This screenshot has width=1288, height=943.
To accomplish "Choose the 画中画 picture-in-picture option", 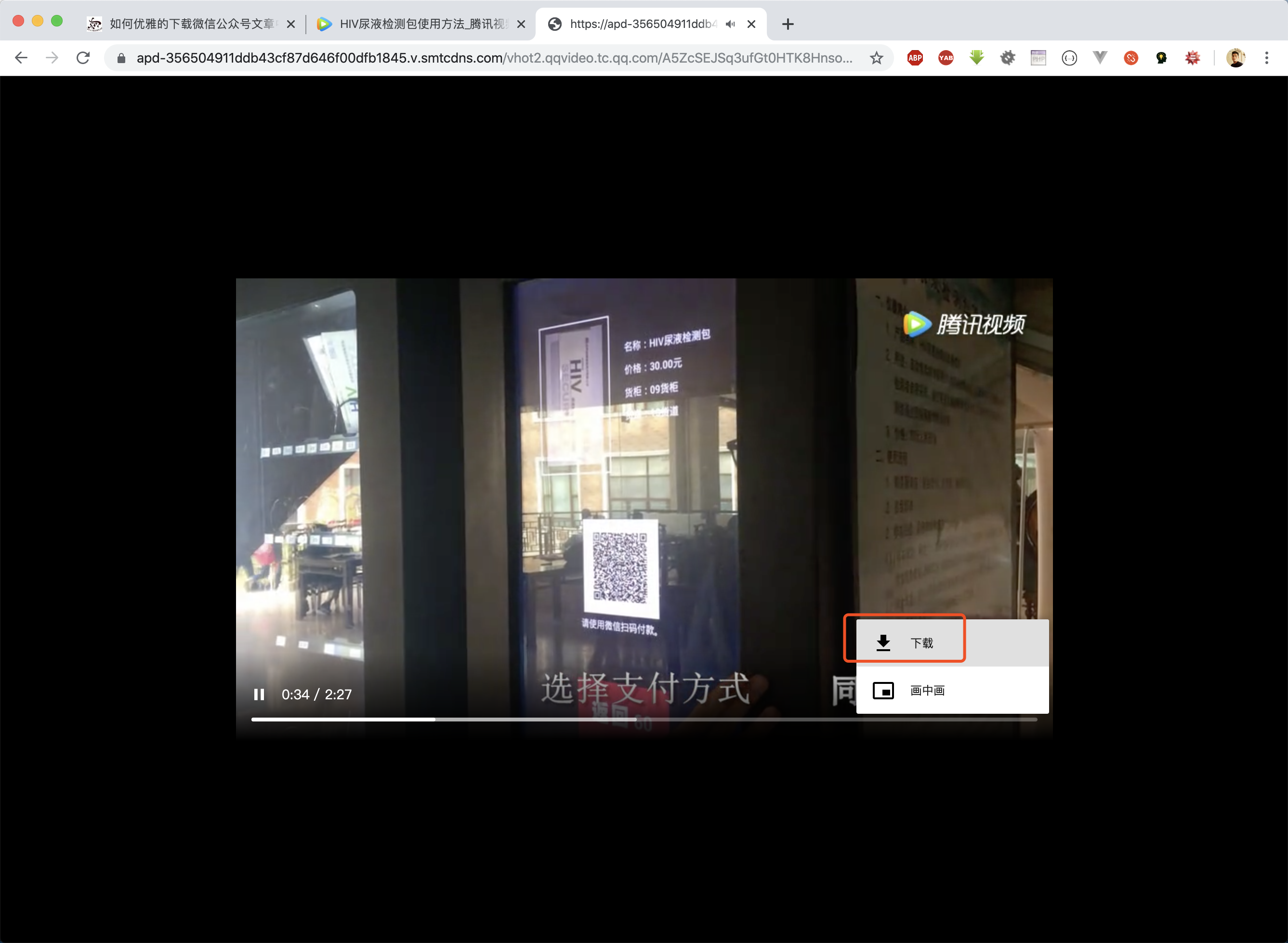I will 952,690.
